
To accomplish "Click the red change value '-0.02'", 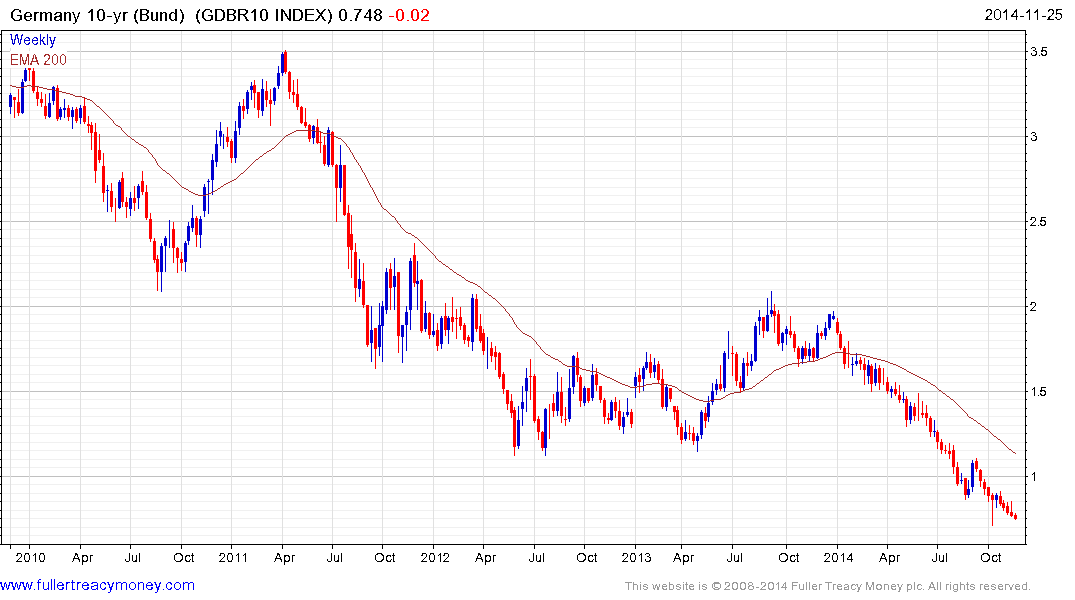I will 409,15.
